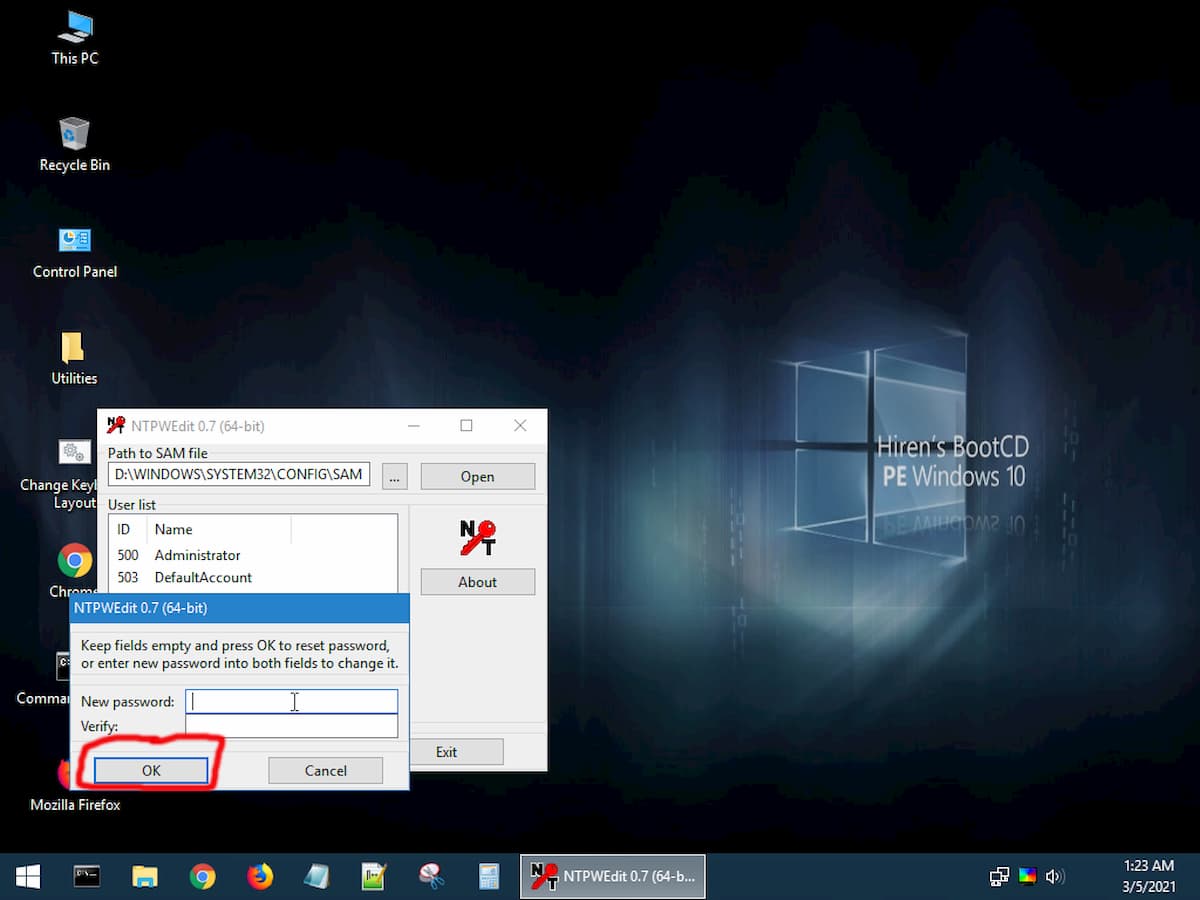Click the browse (...) button
Viewport: 1200px width, 900px height.
click(395, 476)
